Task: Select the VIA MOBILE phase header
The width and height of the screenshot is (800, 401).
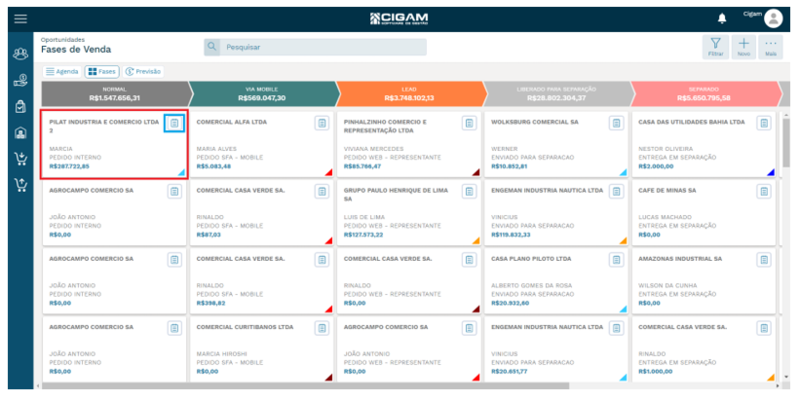Action: point(262,94)
